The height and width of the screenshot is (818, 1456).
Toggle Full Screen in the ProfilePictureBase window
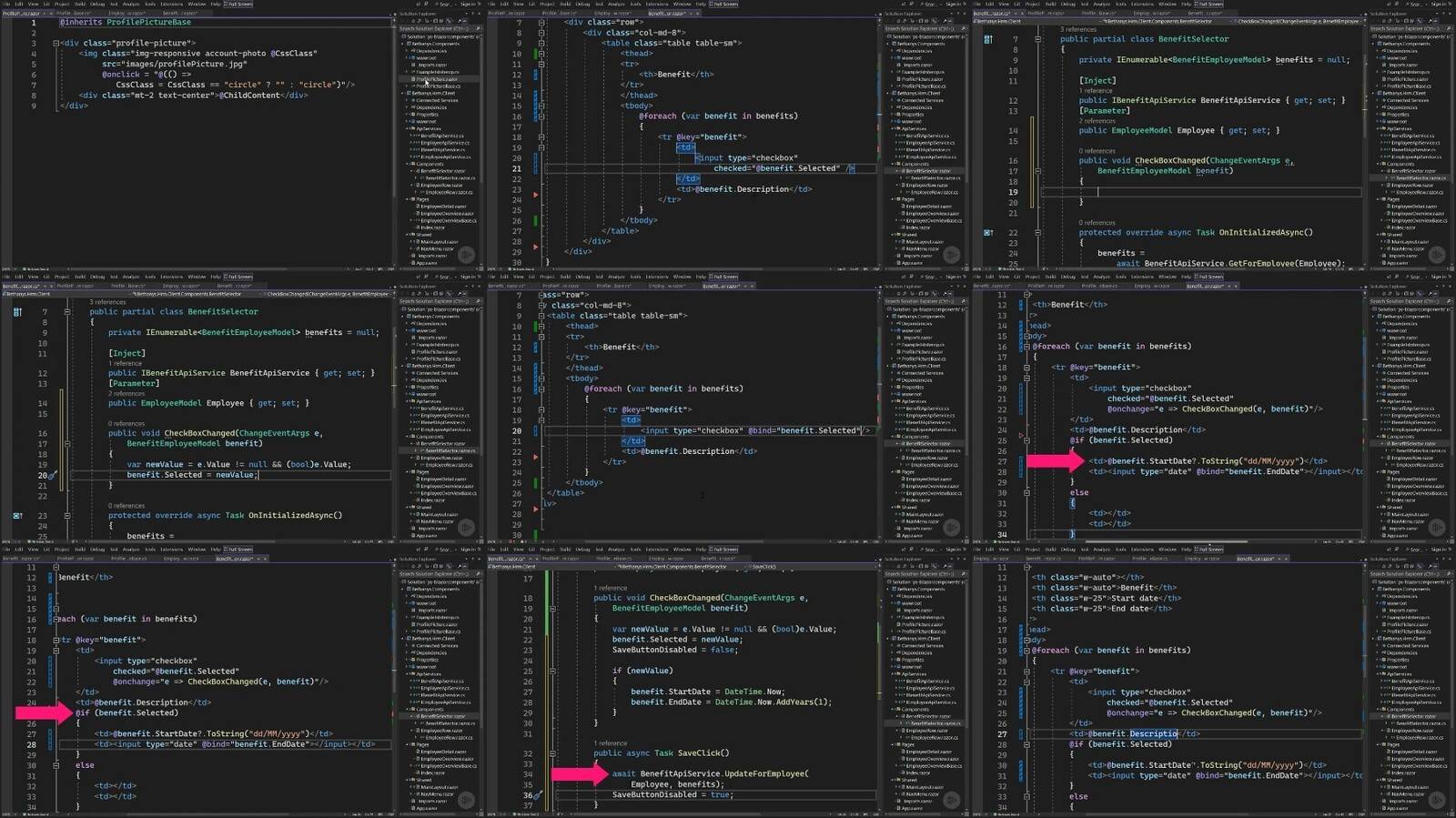238,4
